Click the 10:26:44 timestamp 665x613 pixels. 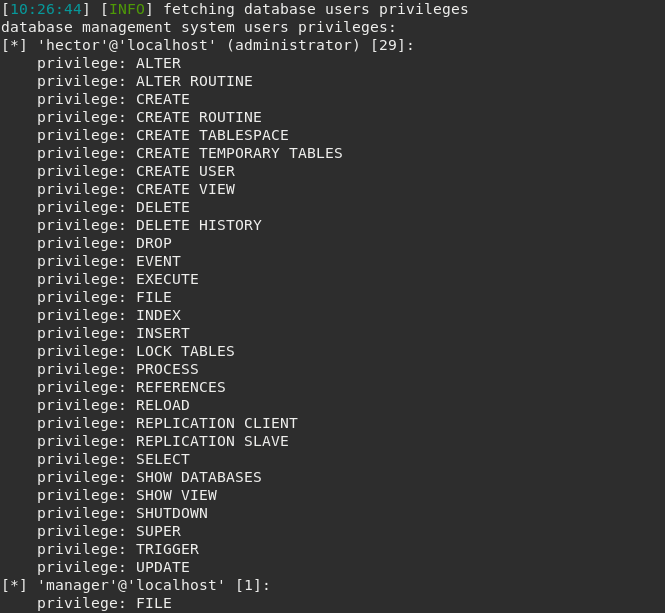coord(46,9)
